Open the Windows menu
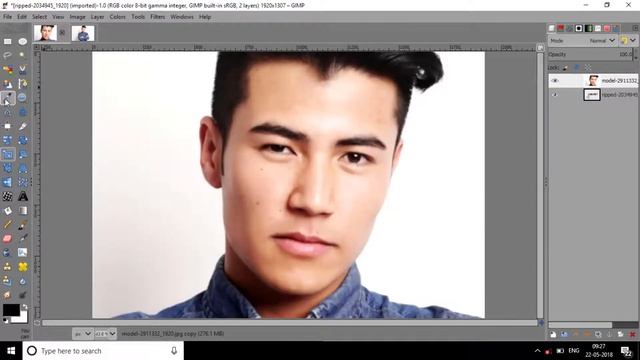The height and width of the screenshot is (360, 640). tap(182, 17)
